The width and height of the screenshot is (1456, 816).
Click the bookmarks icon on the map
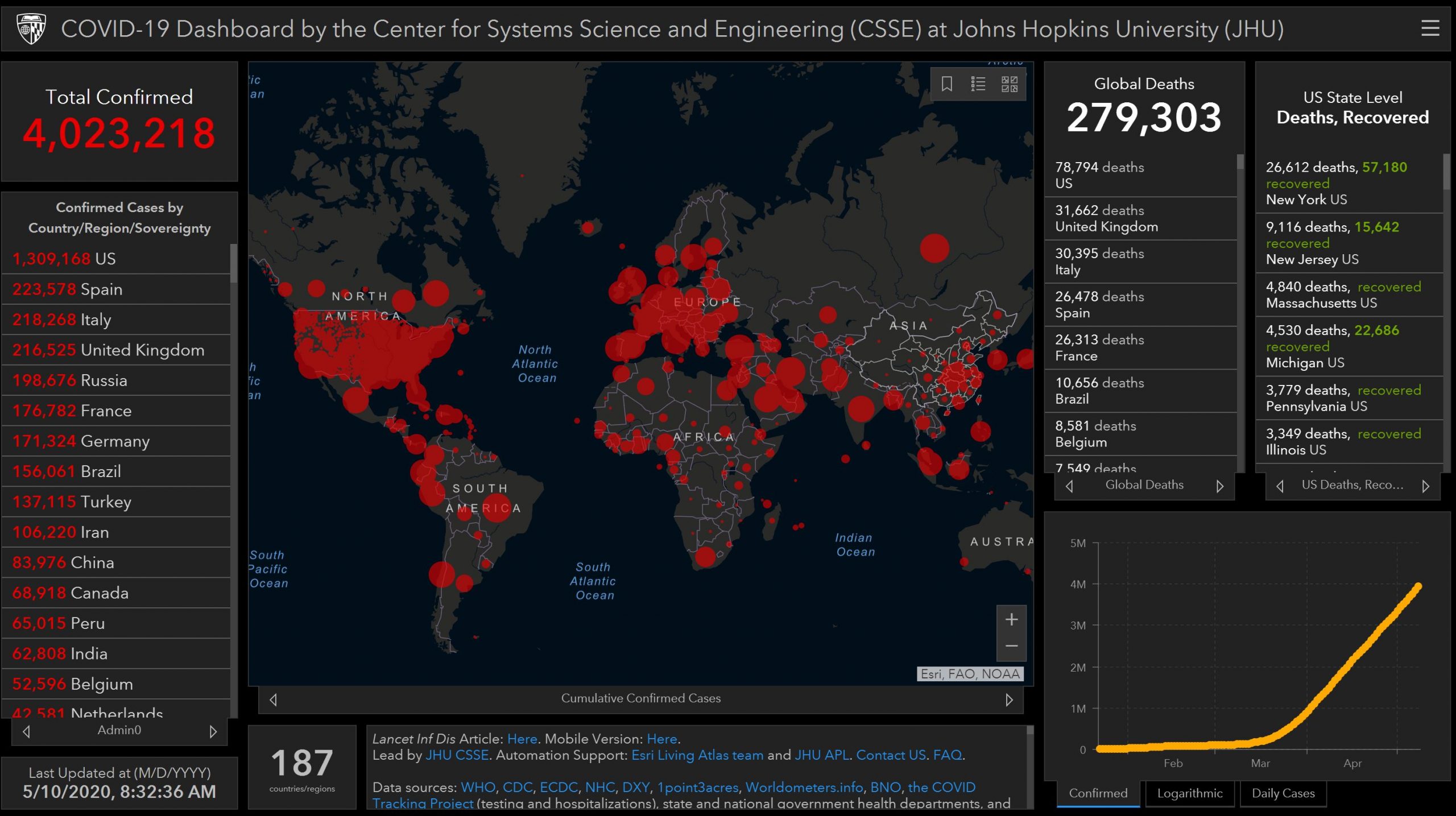[947, 84]
